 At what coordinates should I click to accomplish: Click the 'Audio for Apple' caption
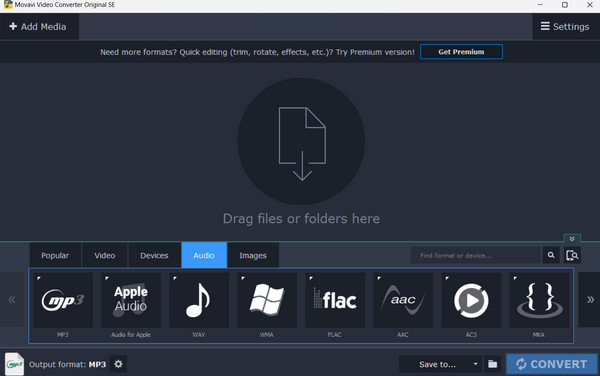click(x=131, y=335)
